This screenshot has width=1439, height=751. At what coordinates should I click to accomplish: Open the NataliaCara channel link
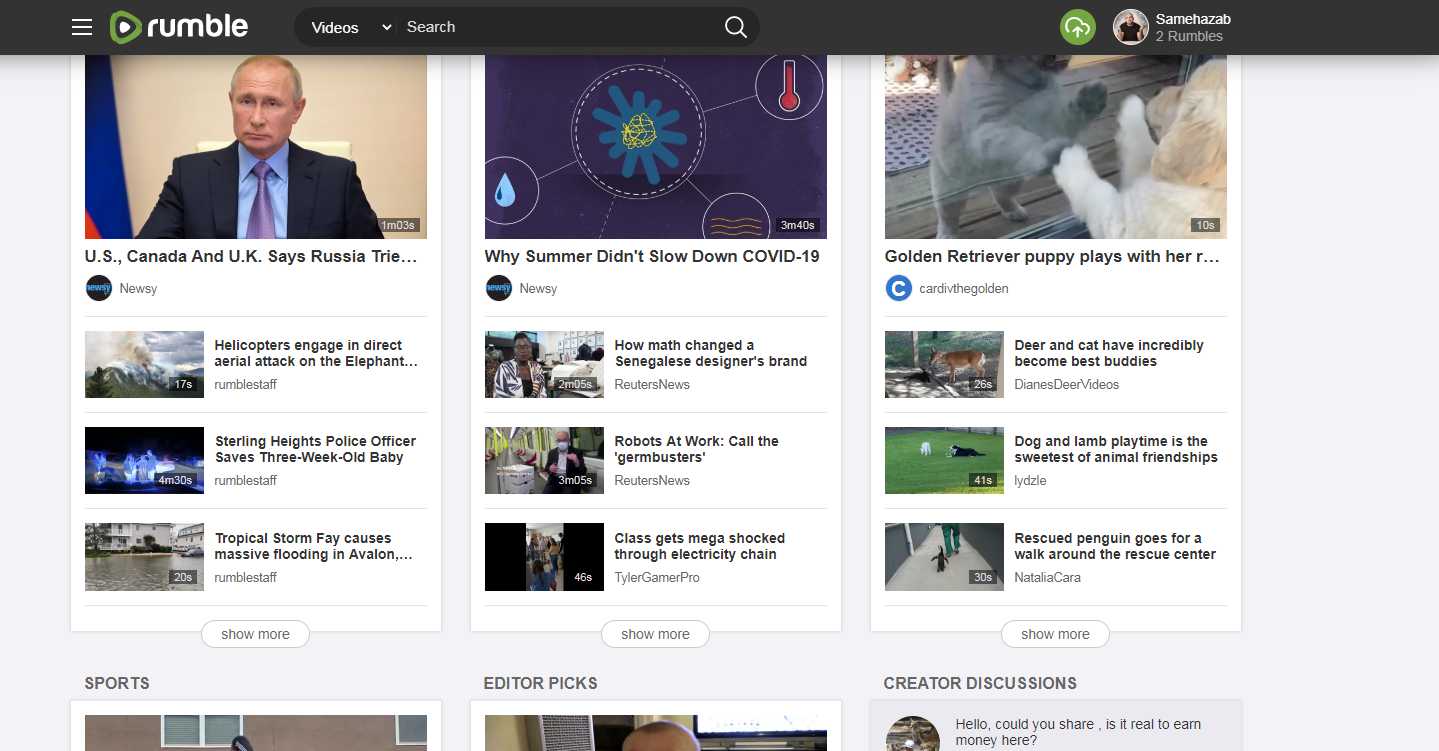coord(1047,578)
